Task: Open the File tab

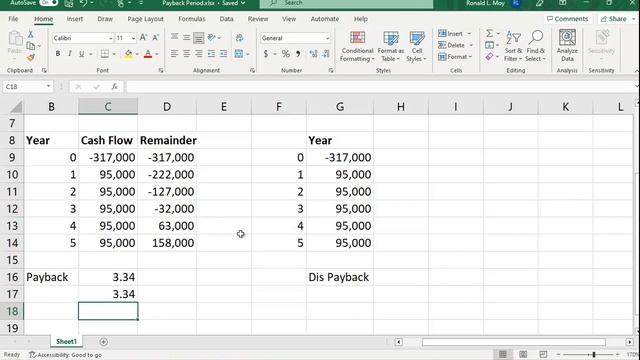Action: [x=13, y=19]
